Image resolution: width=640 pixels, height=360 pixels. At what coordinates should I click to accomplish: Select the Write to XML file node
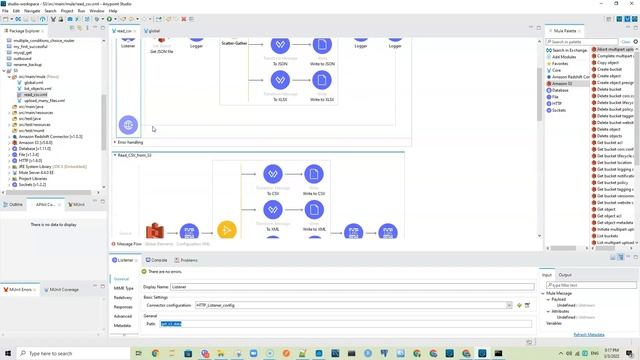click(314, 209)
